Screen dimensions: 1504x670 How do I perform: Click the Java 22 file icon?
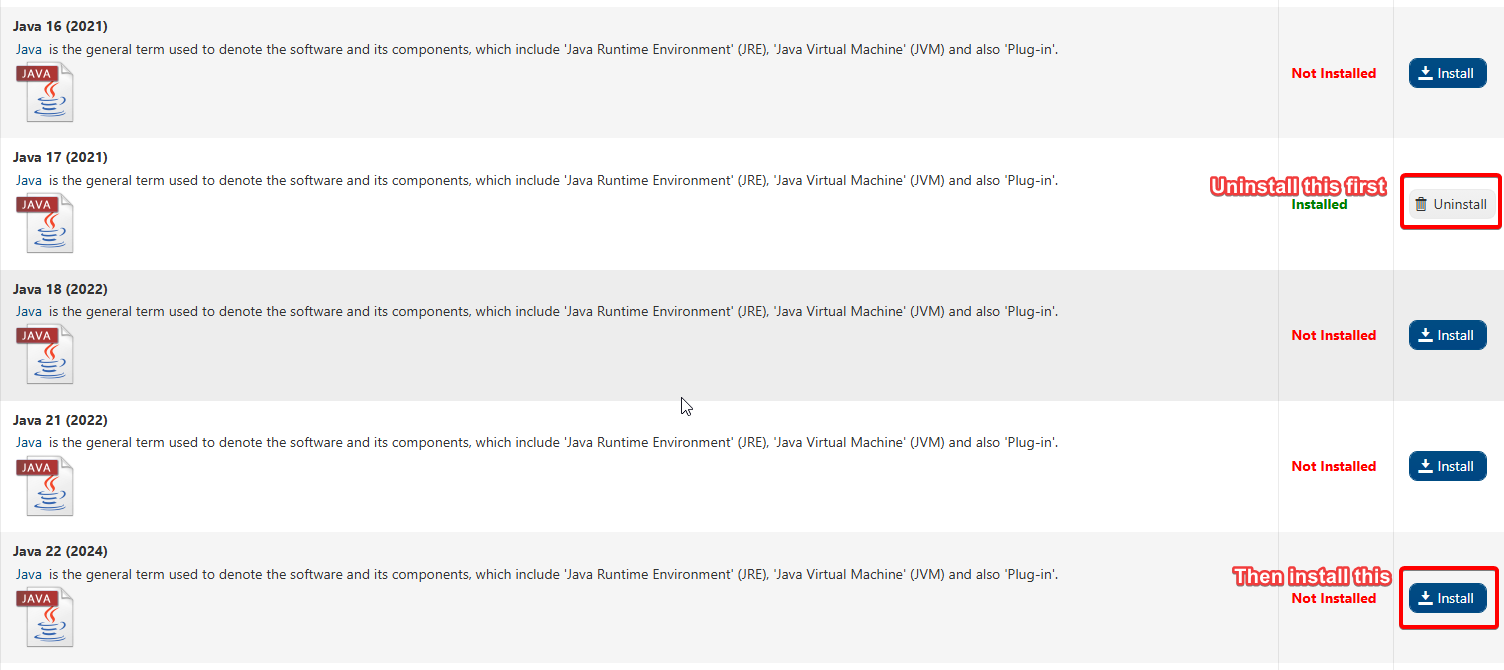[x=44, y=617]
